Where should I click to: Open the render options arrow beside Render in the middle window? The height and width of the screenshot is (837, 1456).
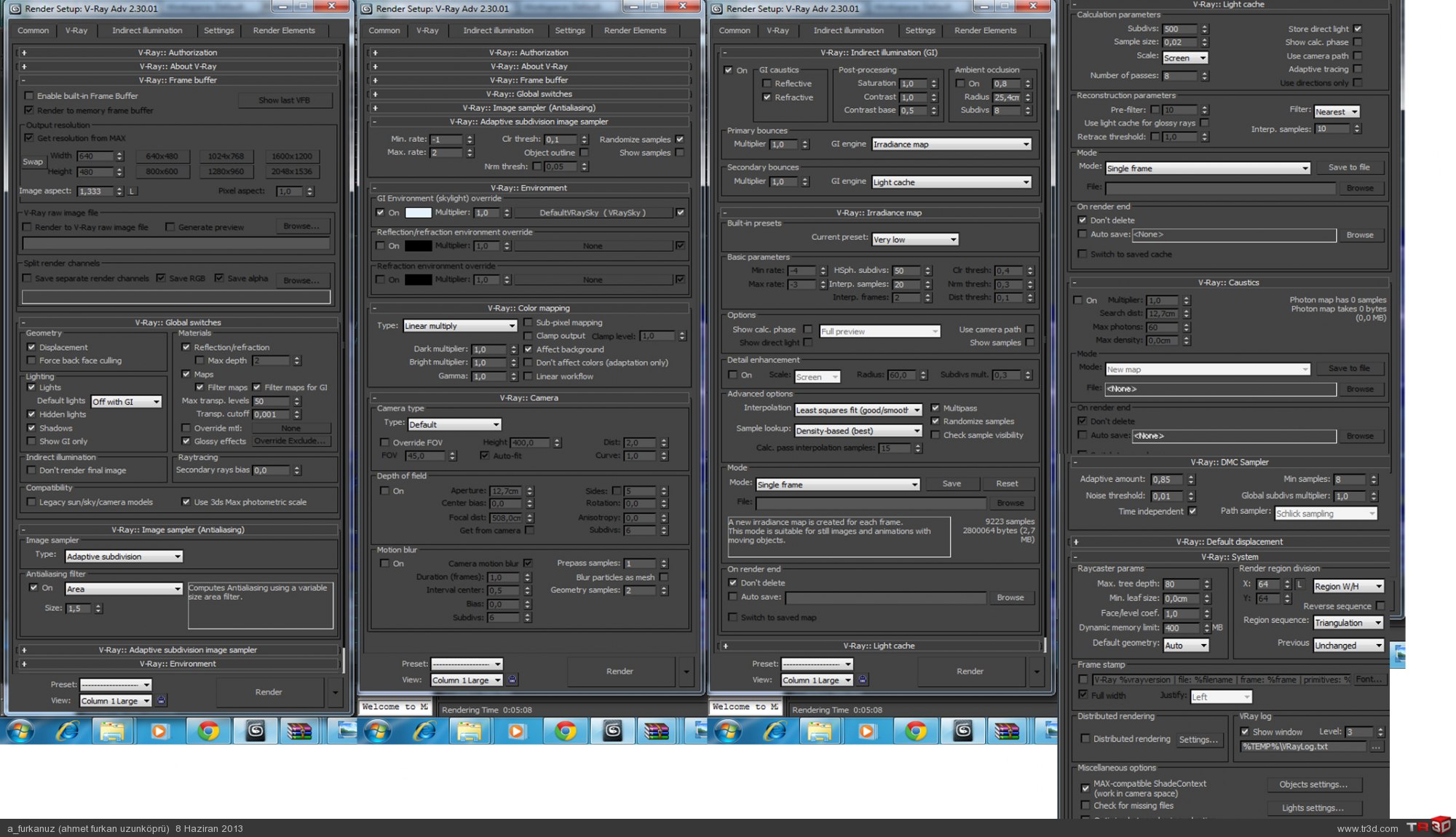click(x=686, y=672)
